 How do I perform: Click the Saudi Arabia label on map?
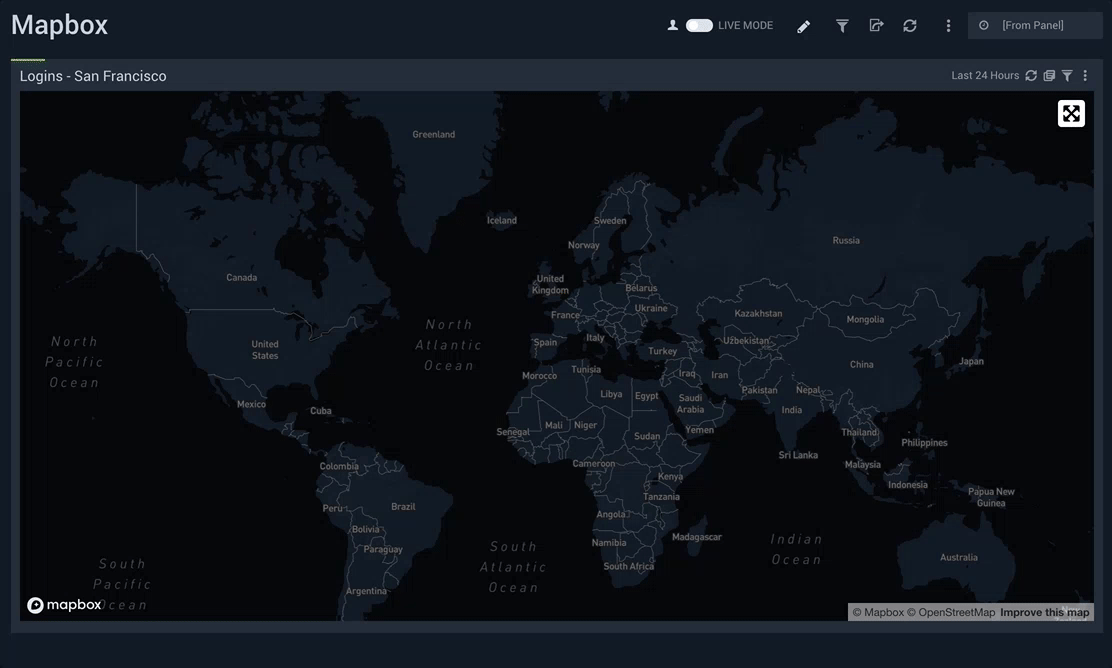pyautogui.click(x=690, y=403)
